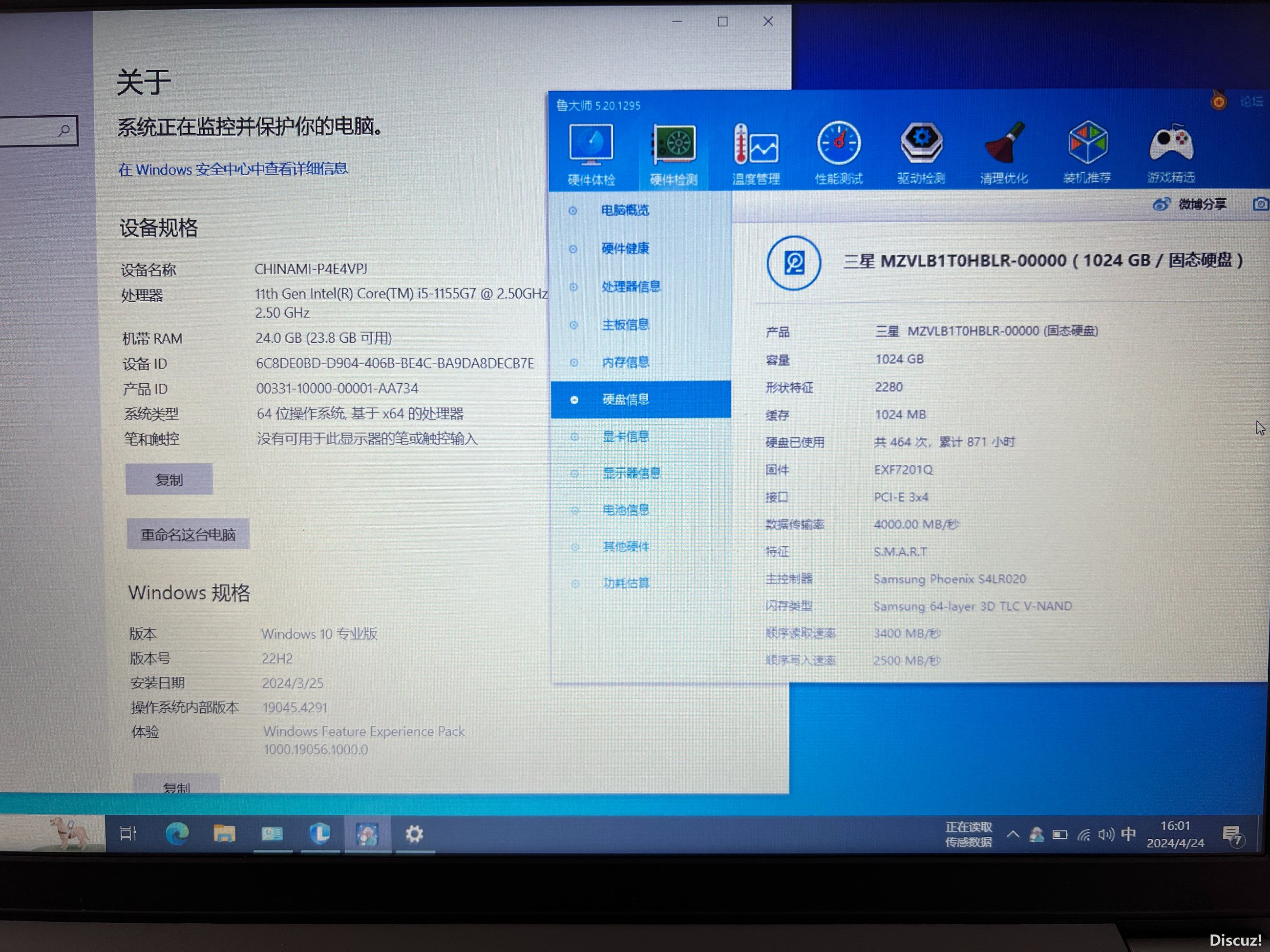The image size is (1270, 952).
Task: Open 驱动检测 driver check
Action: (921, 153)
